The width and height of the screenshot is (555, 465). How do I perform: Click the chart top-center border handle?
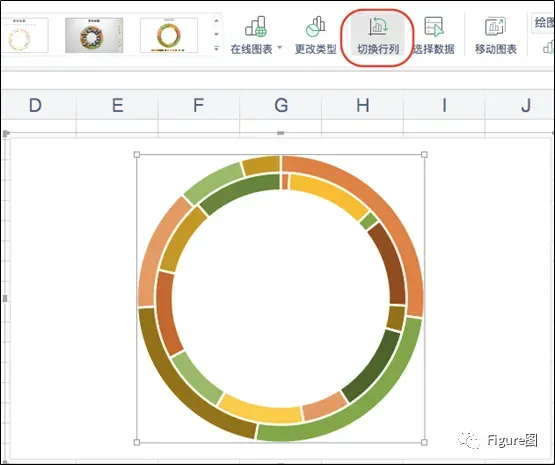281,133
